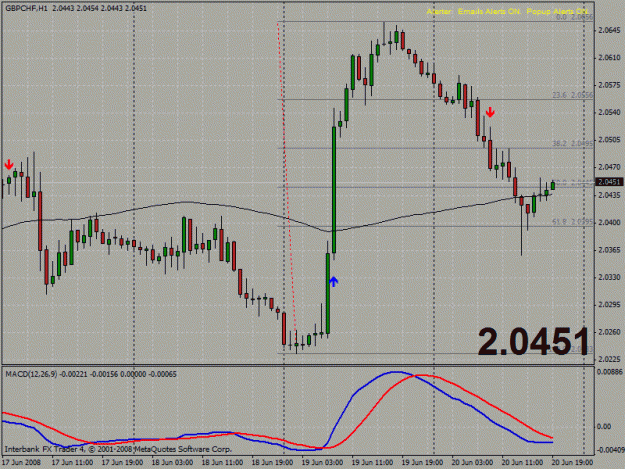
Task: Click the 2.0470 price axis label
Action: pyautogui.click(x=609, y=167)
